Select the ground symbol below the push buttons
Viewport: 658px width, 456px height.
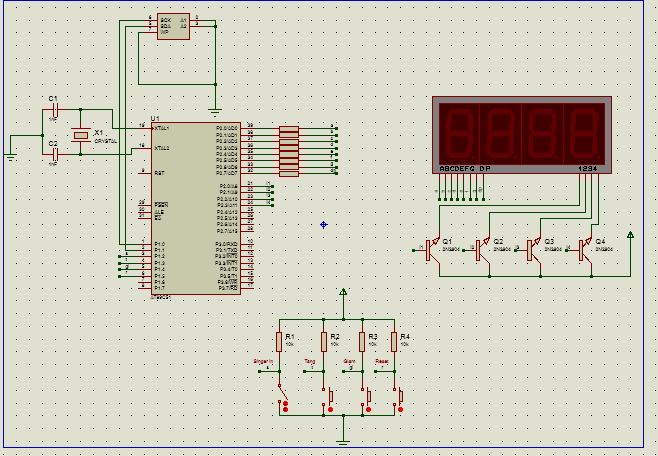[x=343, y=441]
